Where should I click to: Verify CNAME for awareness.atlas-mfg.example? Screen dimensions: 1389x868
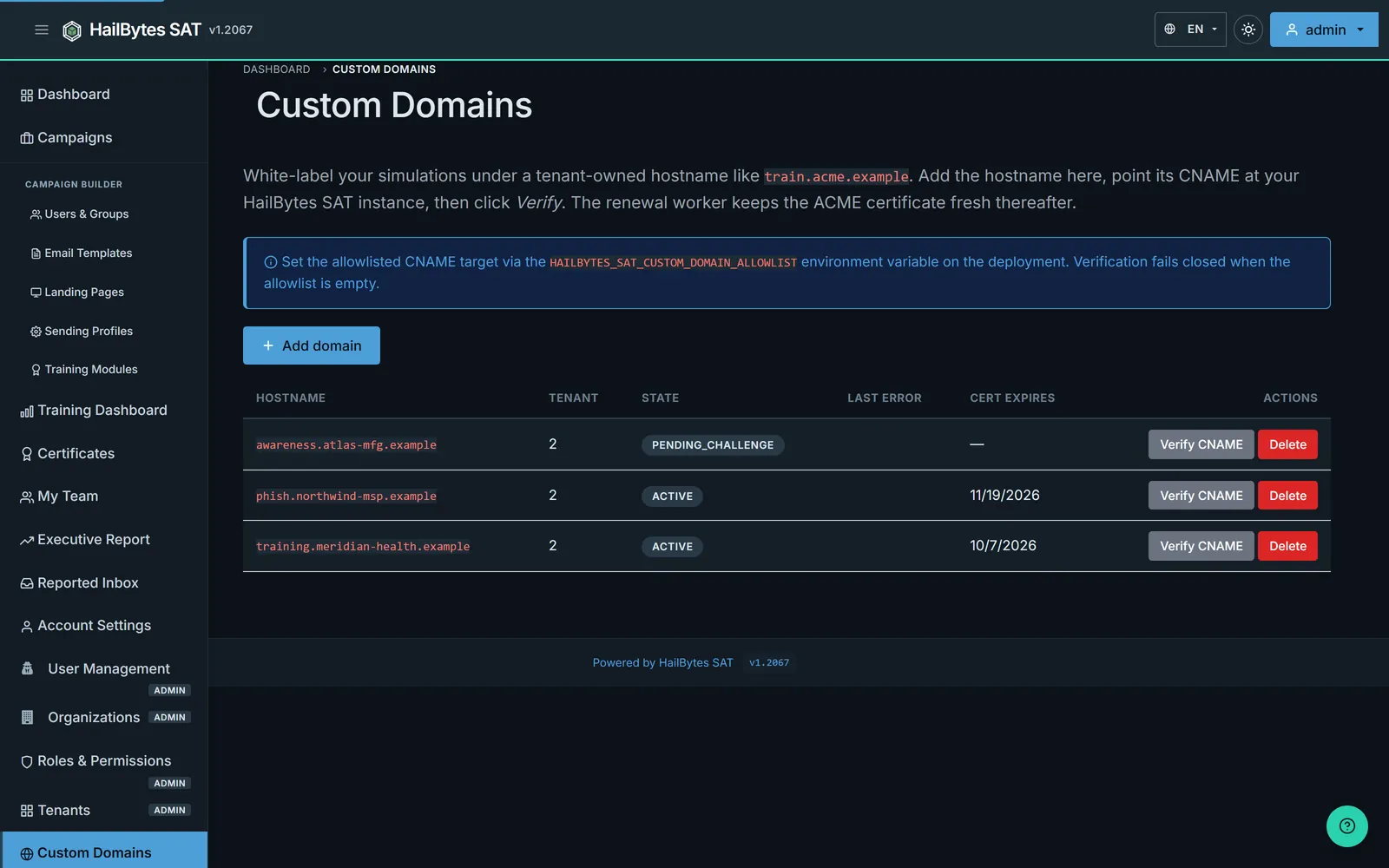point(1201,444)
